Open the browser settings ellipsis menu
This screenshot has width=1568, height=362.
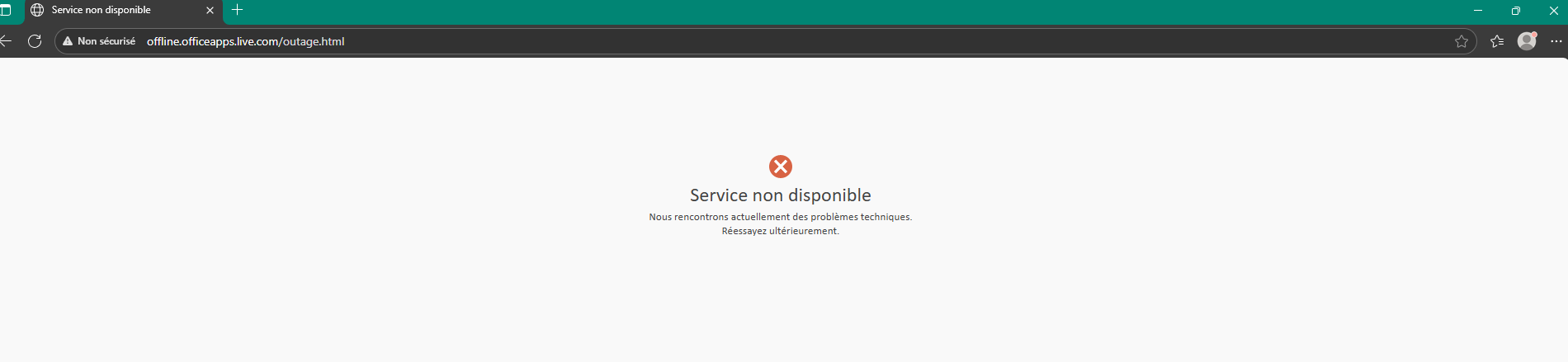(x=1556, y=41)
